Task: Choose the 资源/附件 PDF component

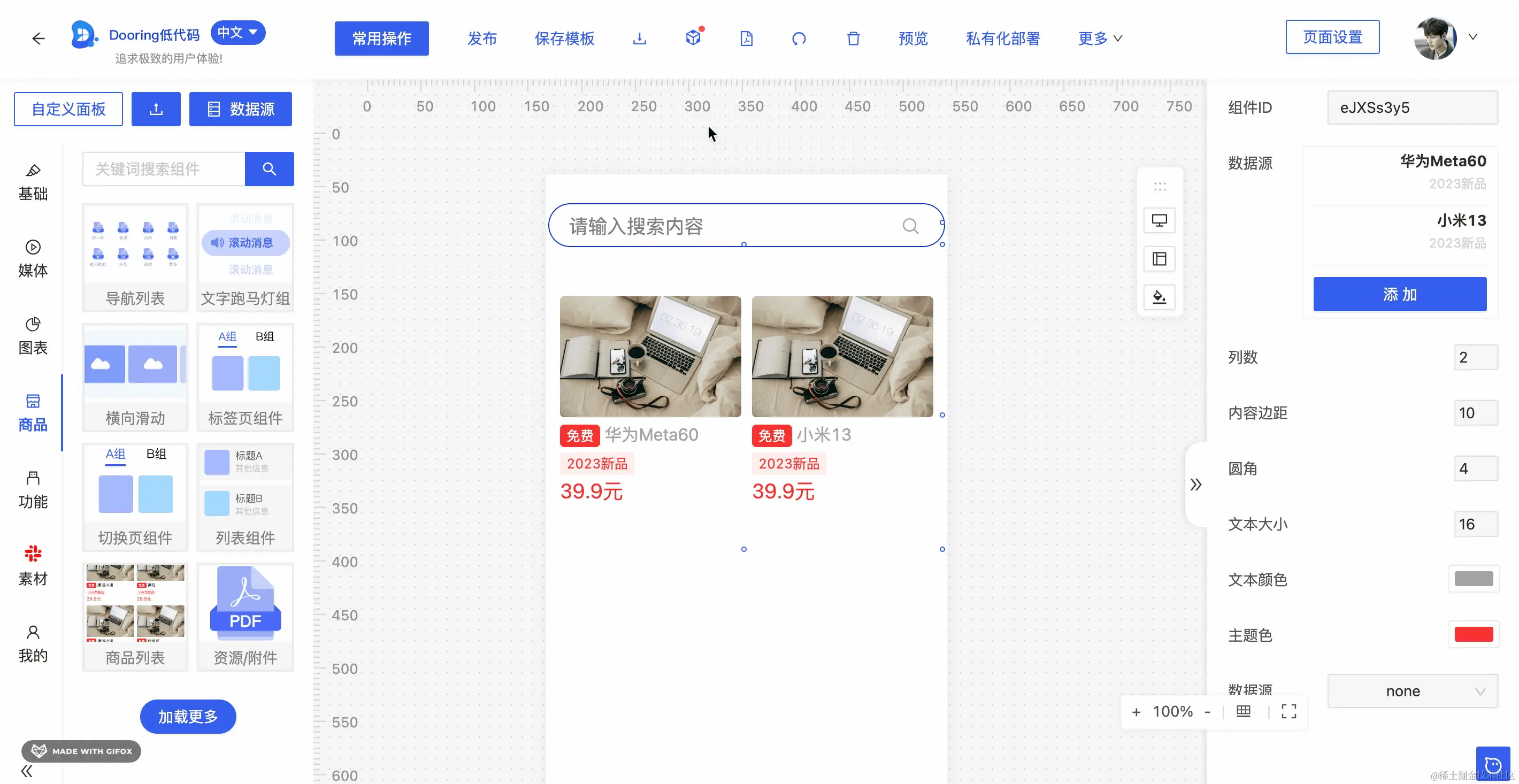Action: pyautogui.click(x=246, y=617)
